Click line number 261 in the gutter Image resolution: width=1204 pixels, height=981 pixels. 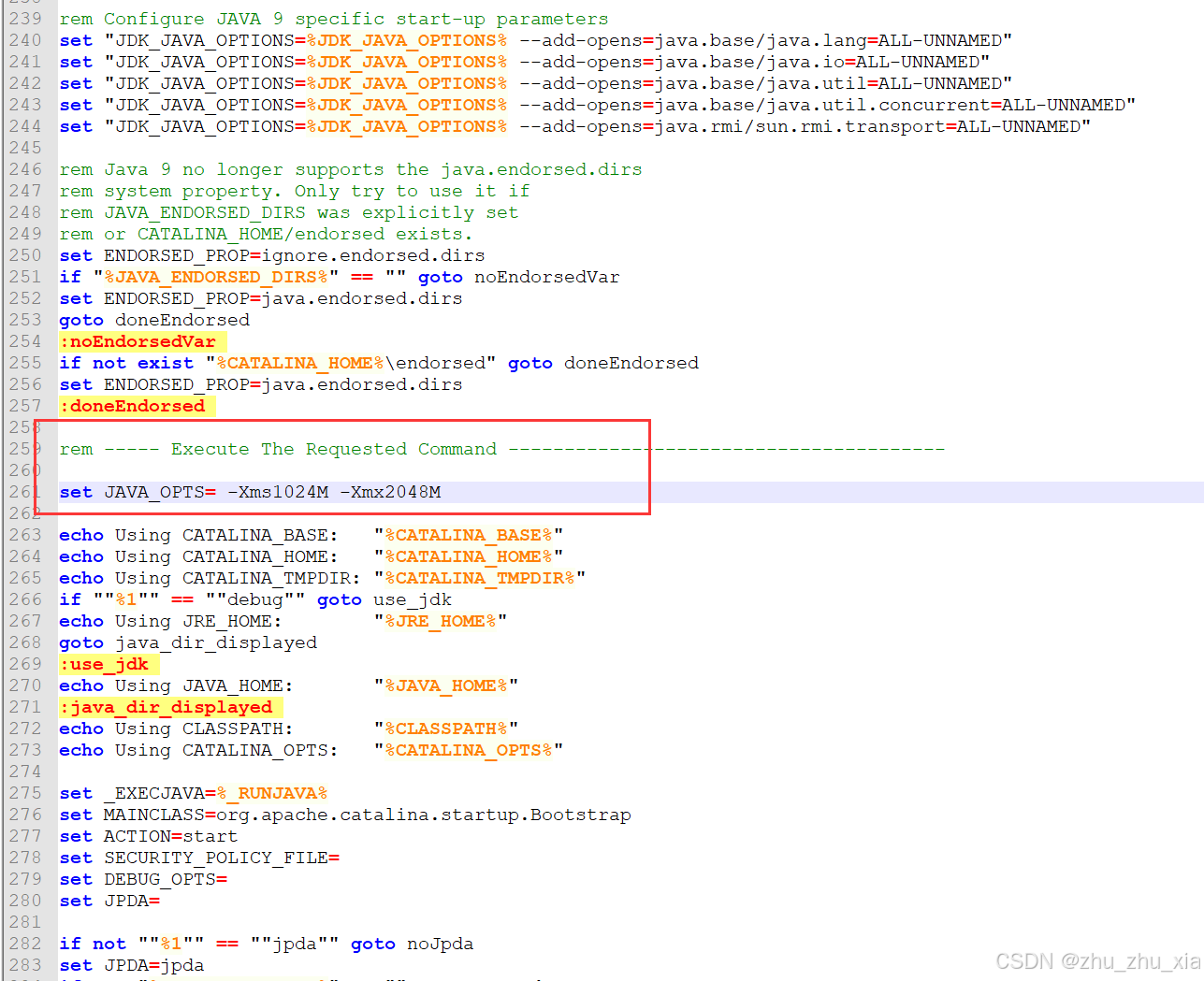point(24,492)
